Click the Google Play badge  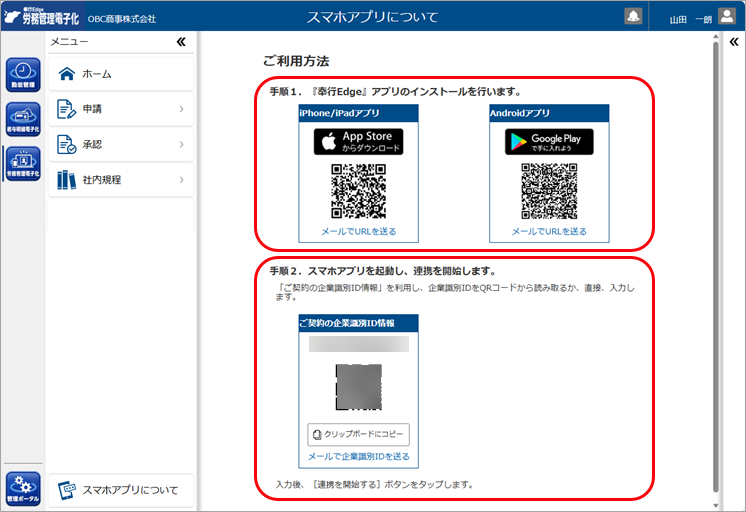pos(549,142)
